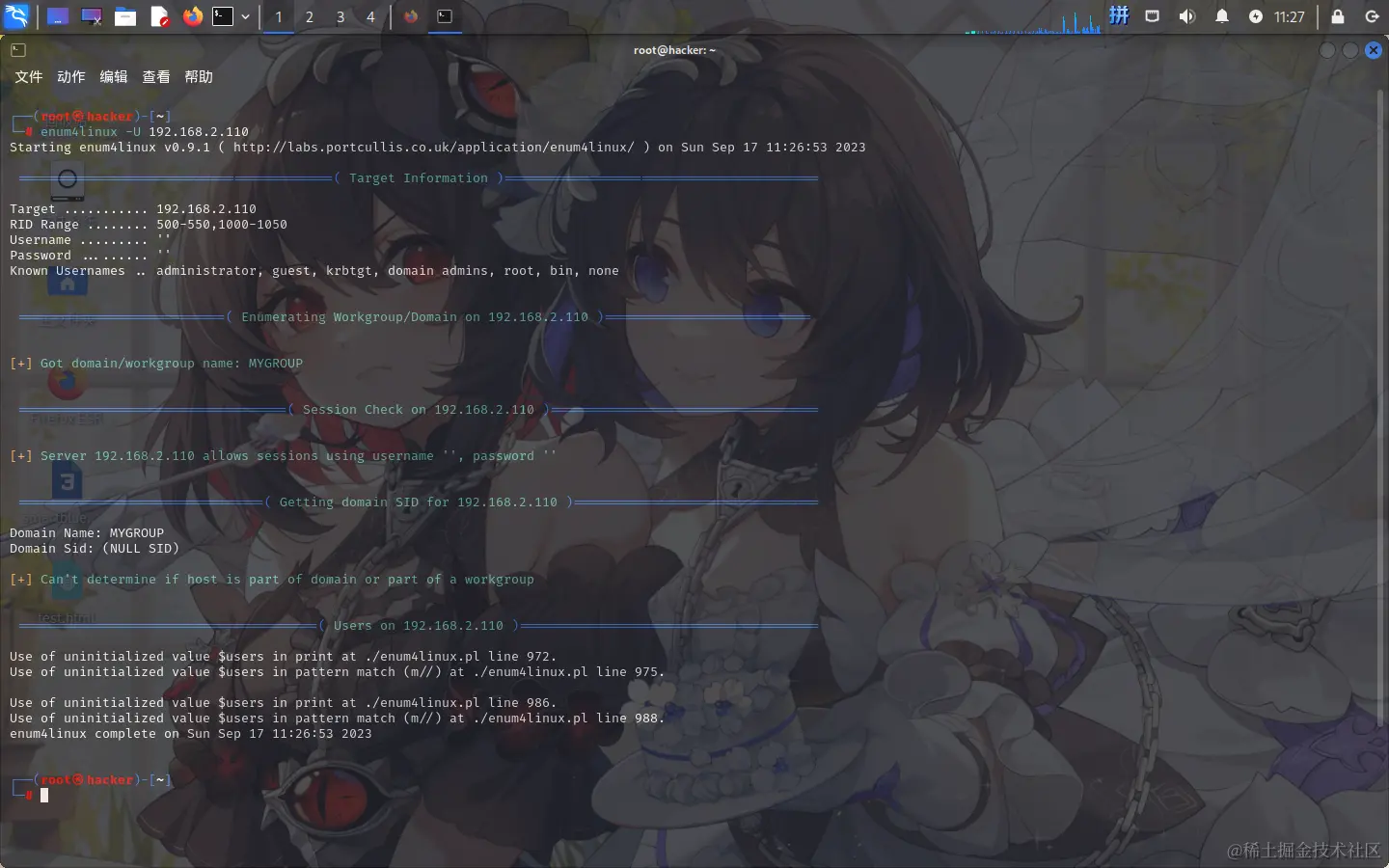1389x868 pixels.
Task: Switch to workspace 3
Action: tap(340, 16)
